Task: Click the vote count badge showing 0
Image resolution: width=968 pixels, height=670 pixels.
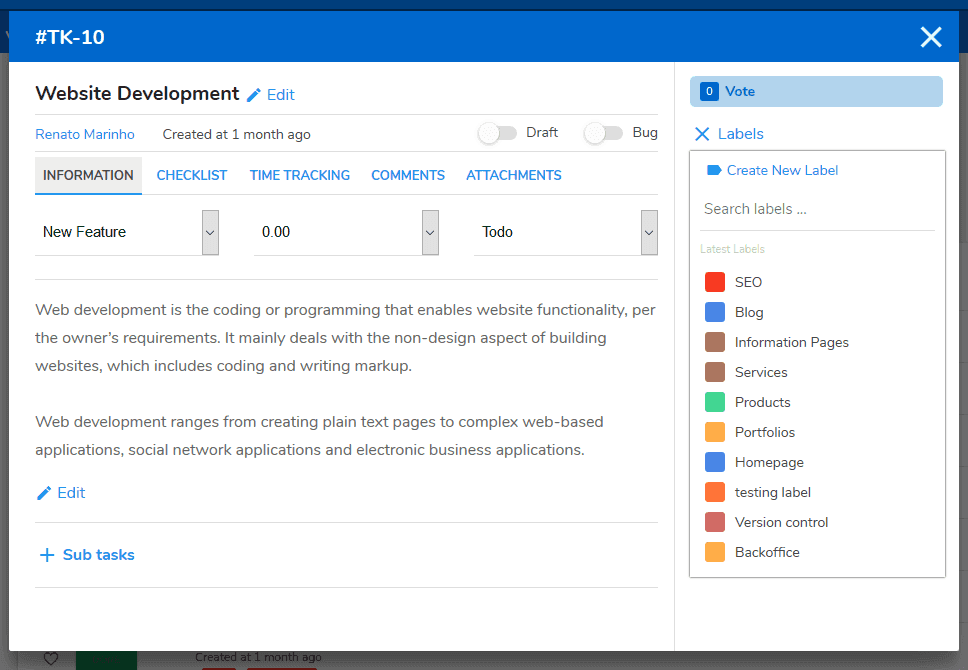Action: pos(709,91)
